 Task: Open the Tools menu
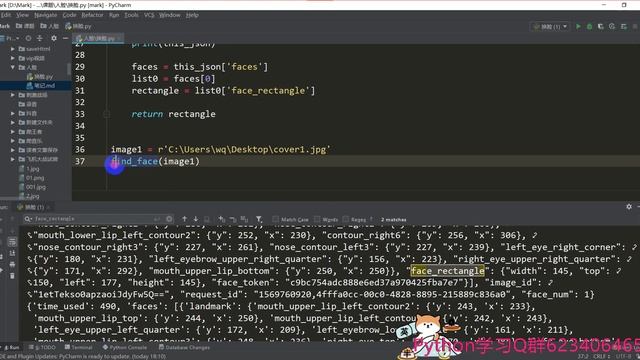pyautogui.click(x=131, y=15)
